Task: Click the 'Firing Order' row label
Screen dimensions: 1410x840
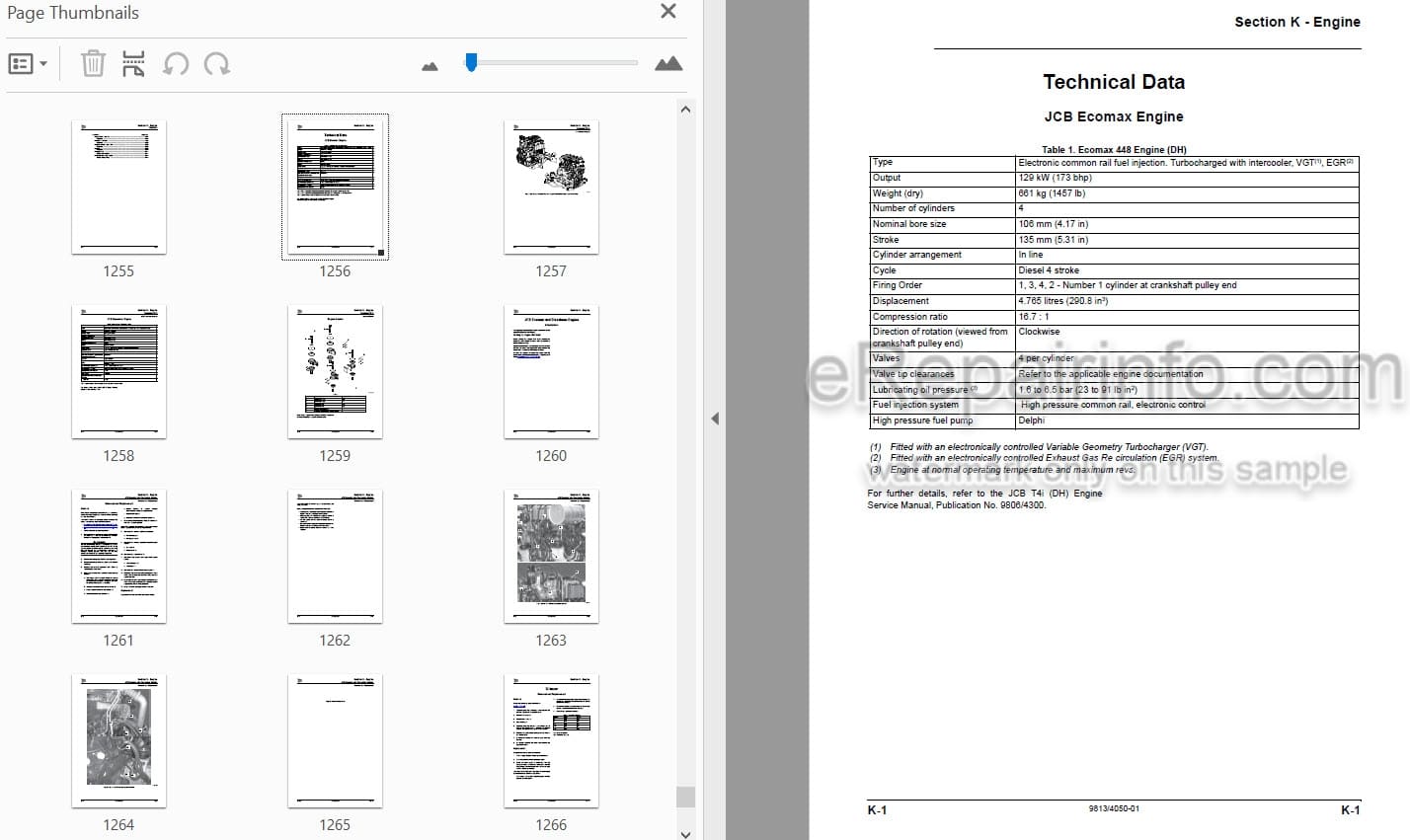Action: (897, 285)
